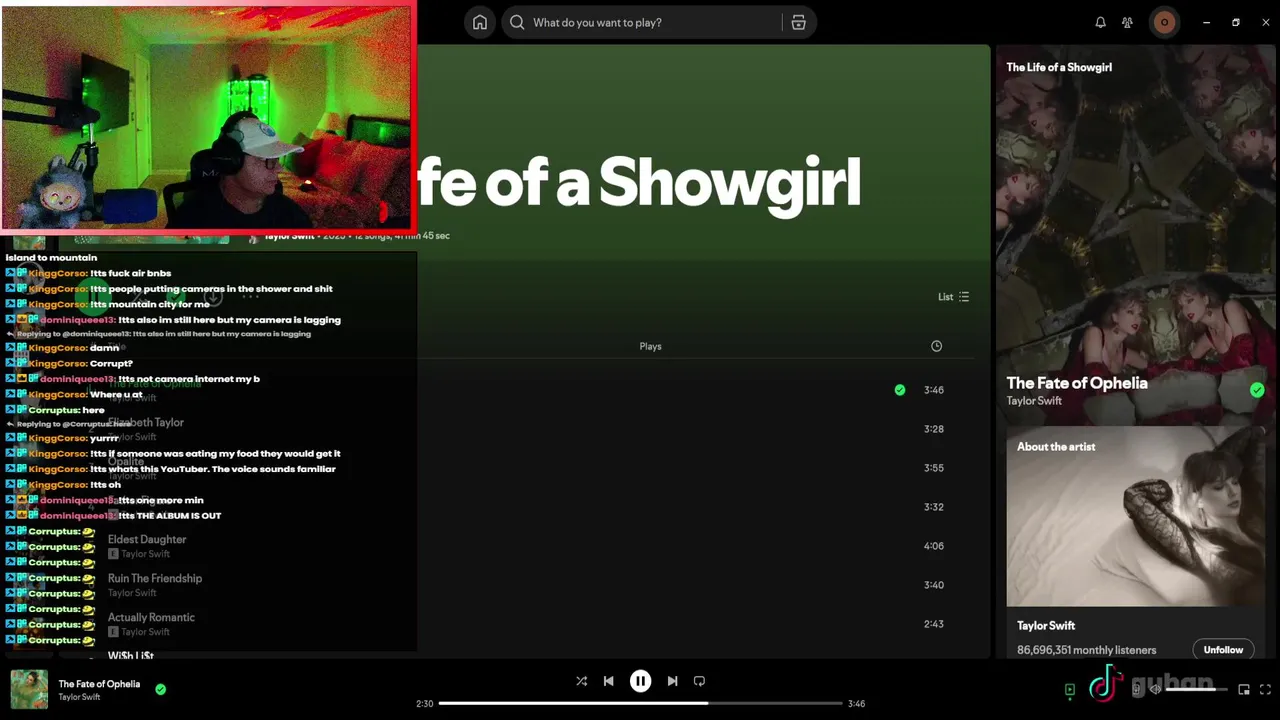
Task: Open the notifications bell
Action: click(x=1100, y=22)
